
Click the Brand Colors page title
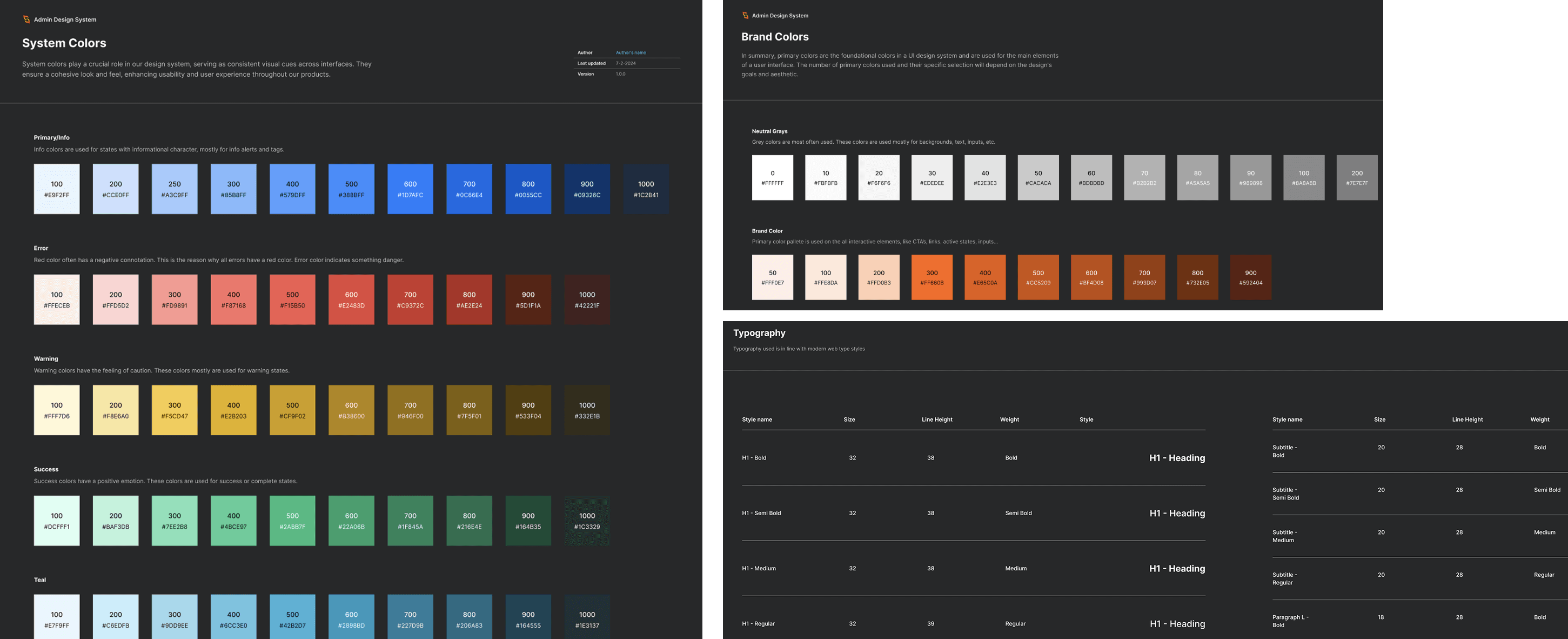pos(775,37)
